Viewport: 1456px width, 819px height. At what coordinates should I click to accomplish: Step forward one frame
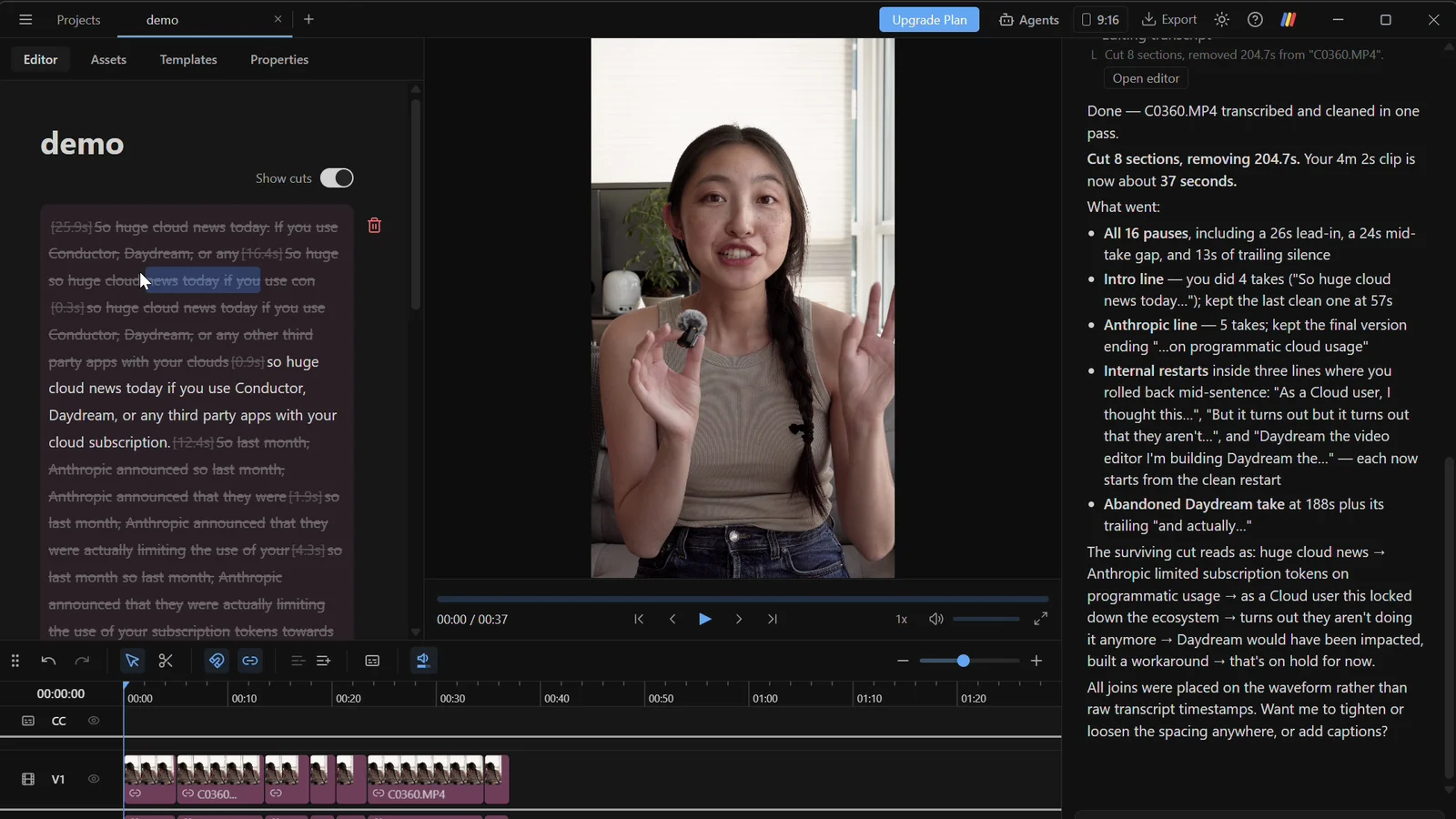click(738, 619)
